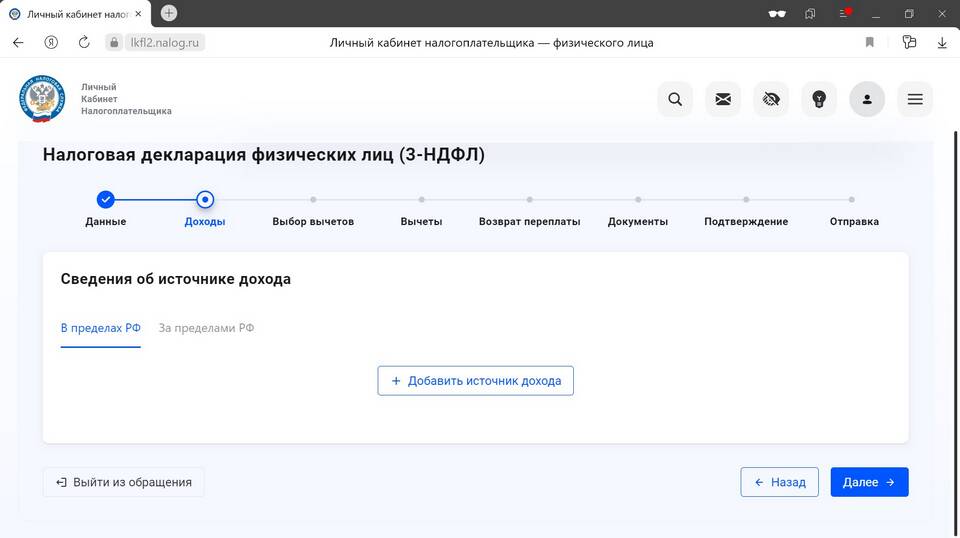
Task: Click the 'Подтверждение' step label
Action: (x=746, y=222)
